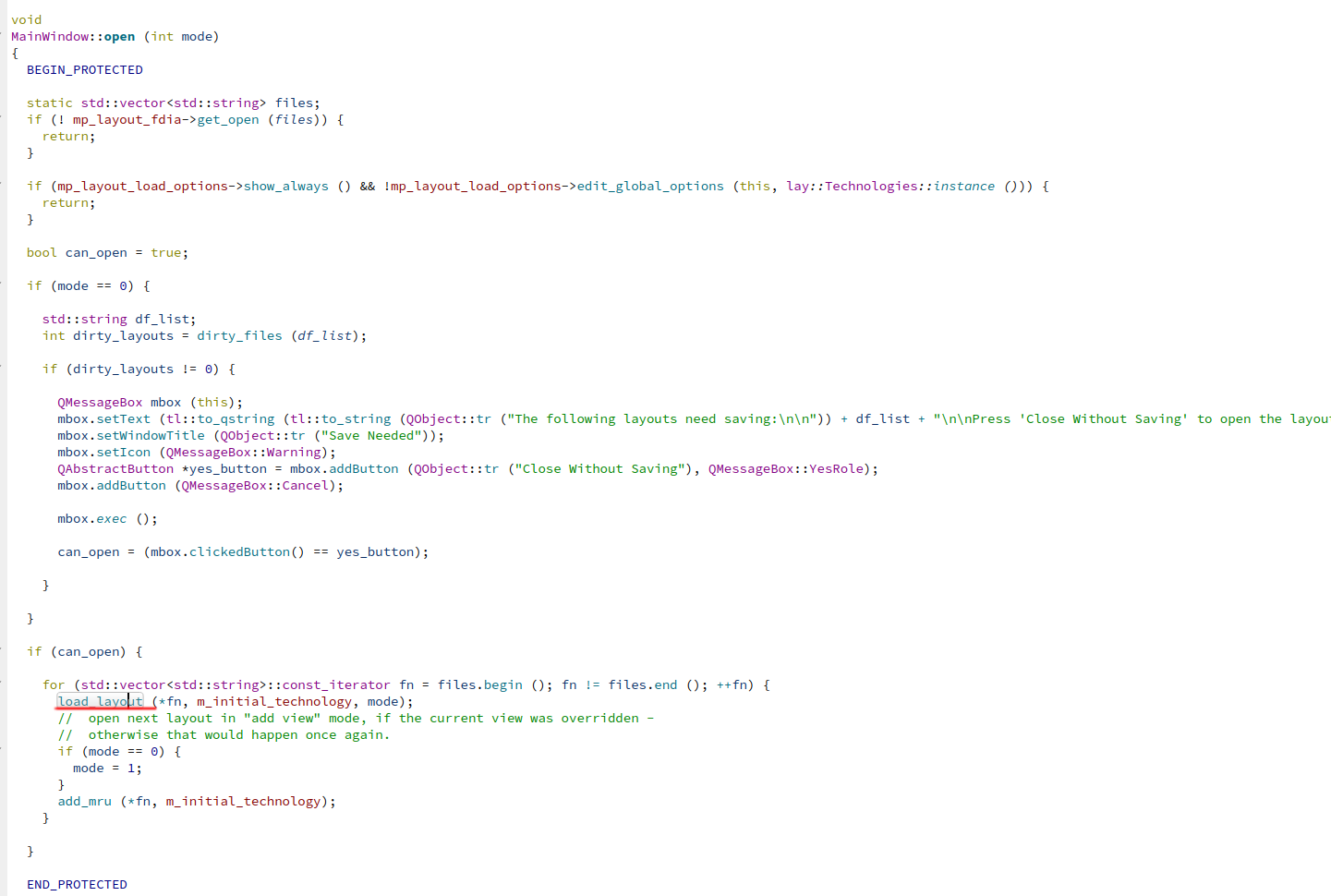Click the QAbstractButton yes_button declaration
The image size is (1331, 896).
click(467, 468)
